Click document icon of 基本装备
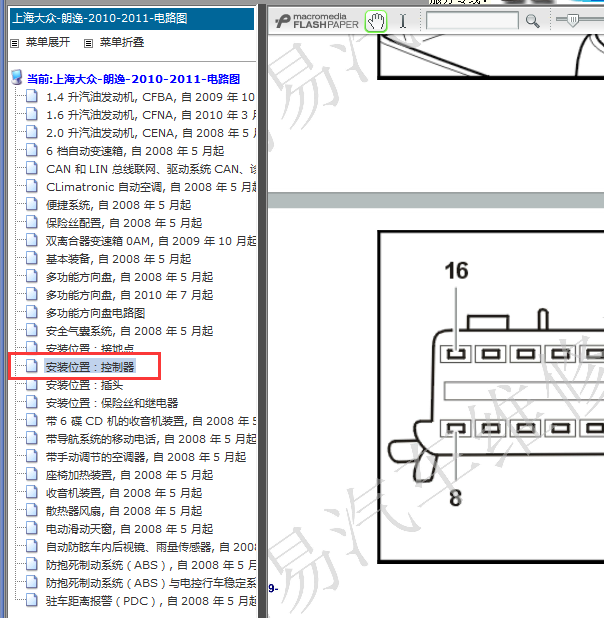Image resolution: width=604 pixels, height=618 pixels. pyautogui.click(x=32, y=258)
